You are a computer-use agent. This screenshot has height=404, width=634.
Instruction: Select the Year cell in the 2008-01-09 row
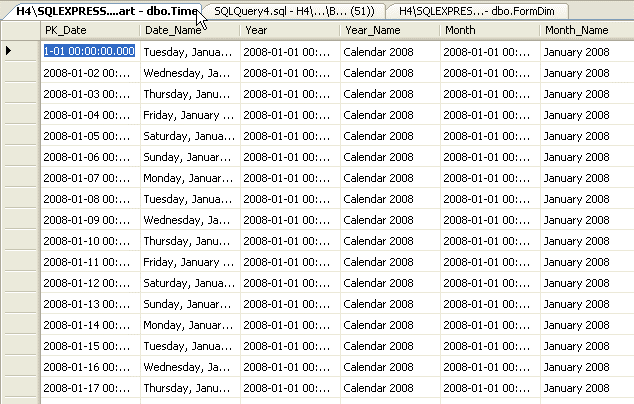[290, 219]
